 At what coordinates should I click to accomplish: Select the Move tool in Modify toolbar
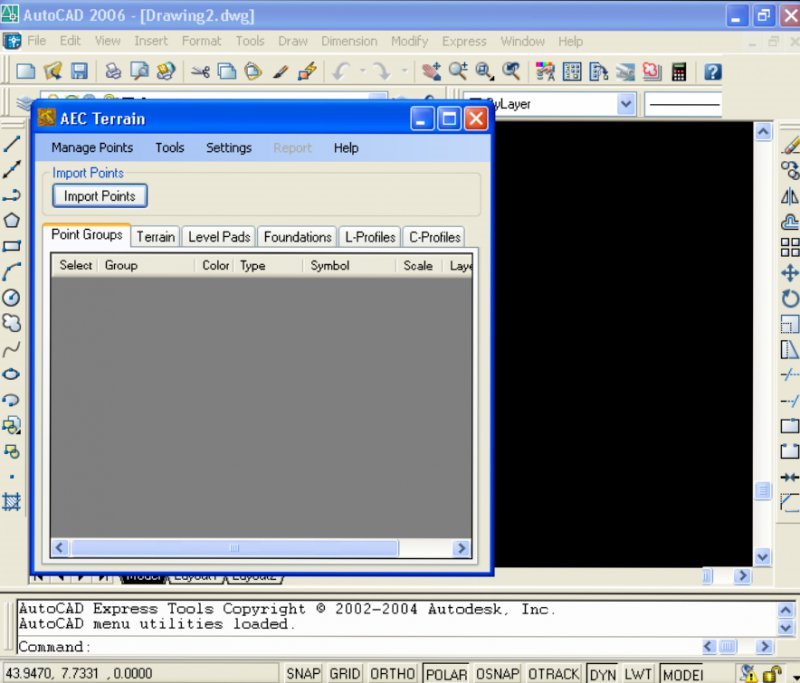tap(790, 273)
